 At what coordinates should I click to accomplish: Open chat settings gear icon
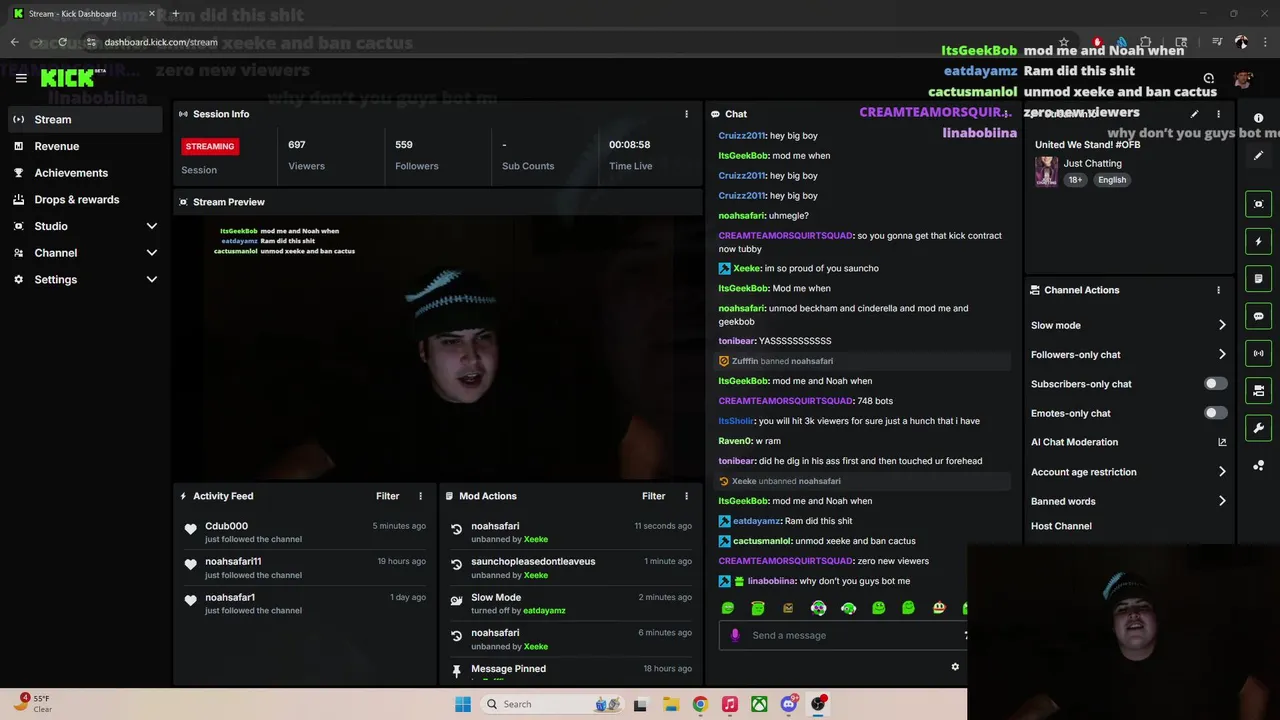click(955, 667)
